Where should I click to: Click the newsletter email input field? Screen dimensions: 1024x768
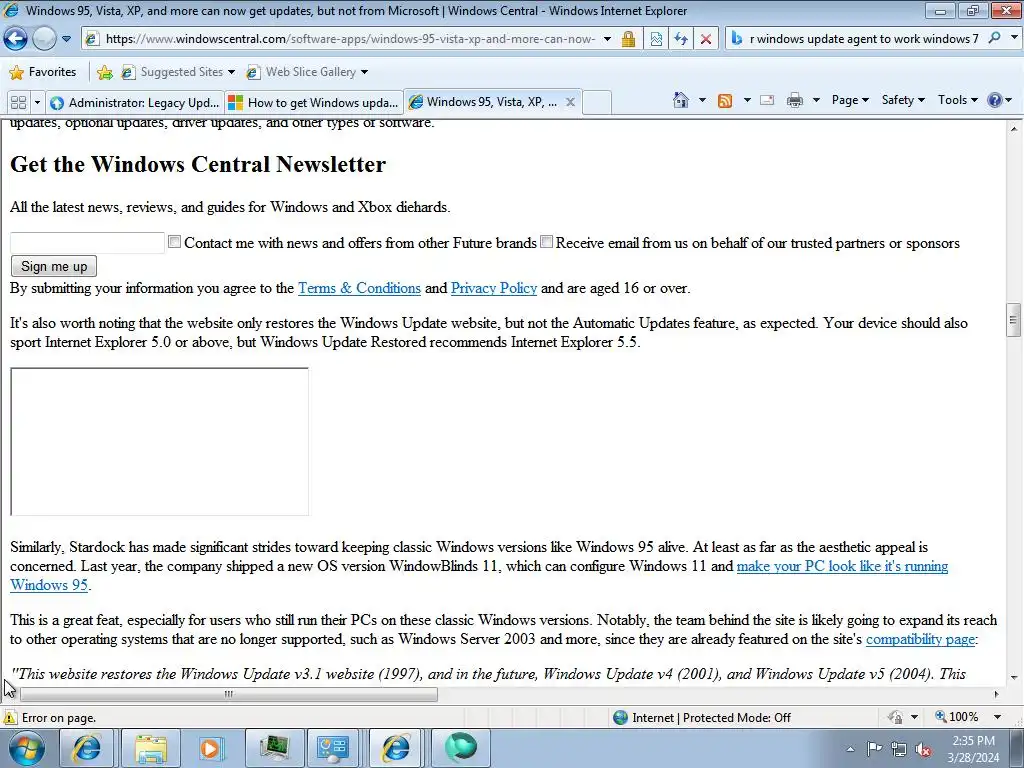pyautogui.click(x=88, y=242)
